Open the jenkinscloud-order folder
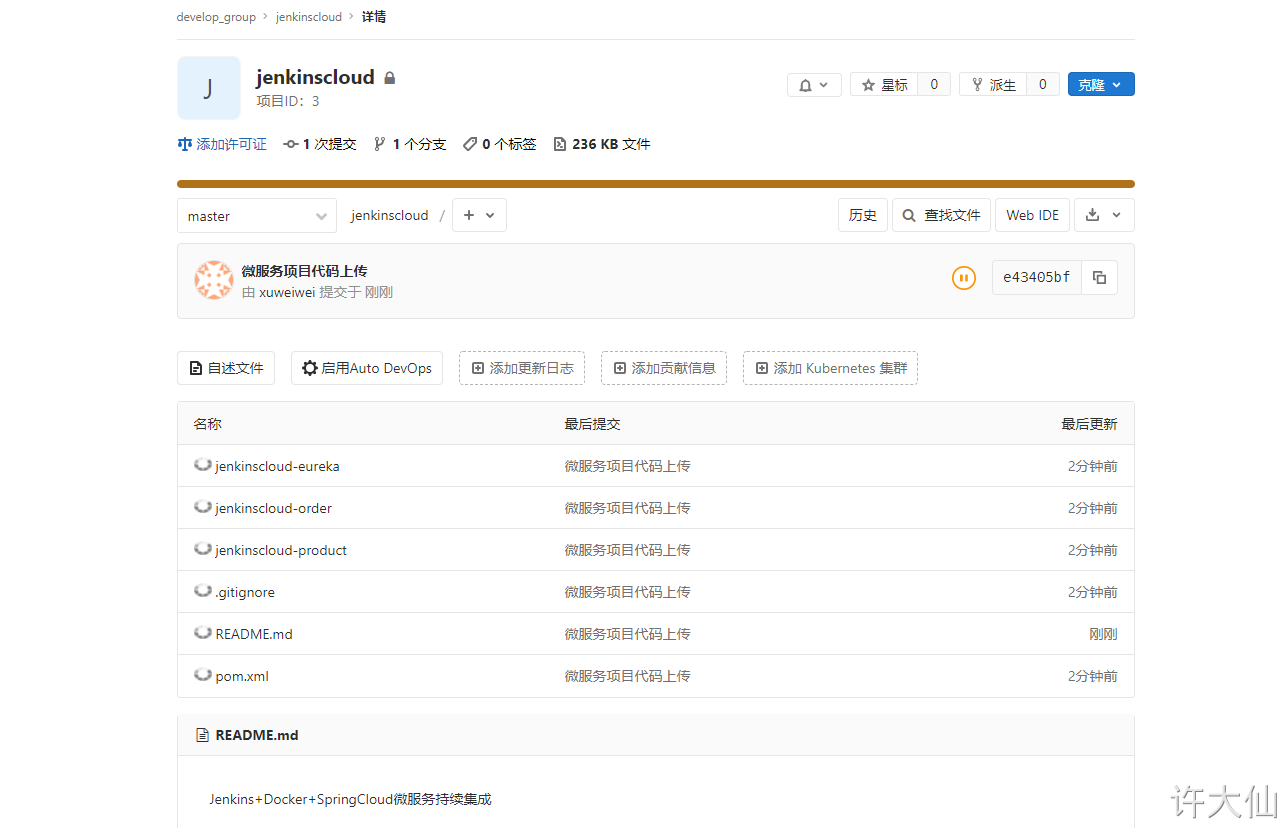The width and height of the screenshot is (1286, 828). (x=273, y=508)
